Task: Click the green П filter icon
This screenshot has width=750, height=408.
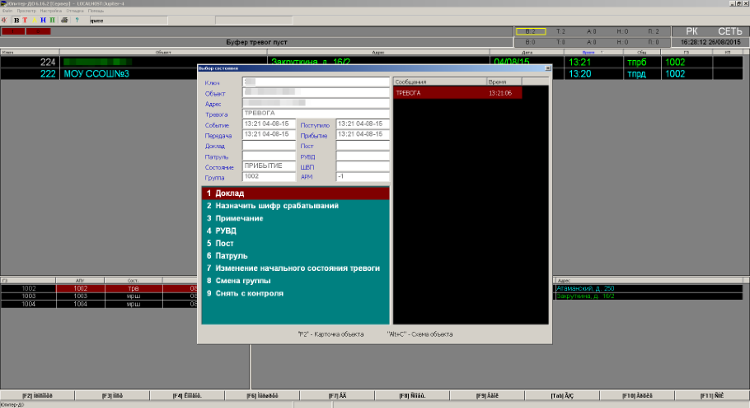Action: [53, 20]
